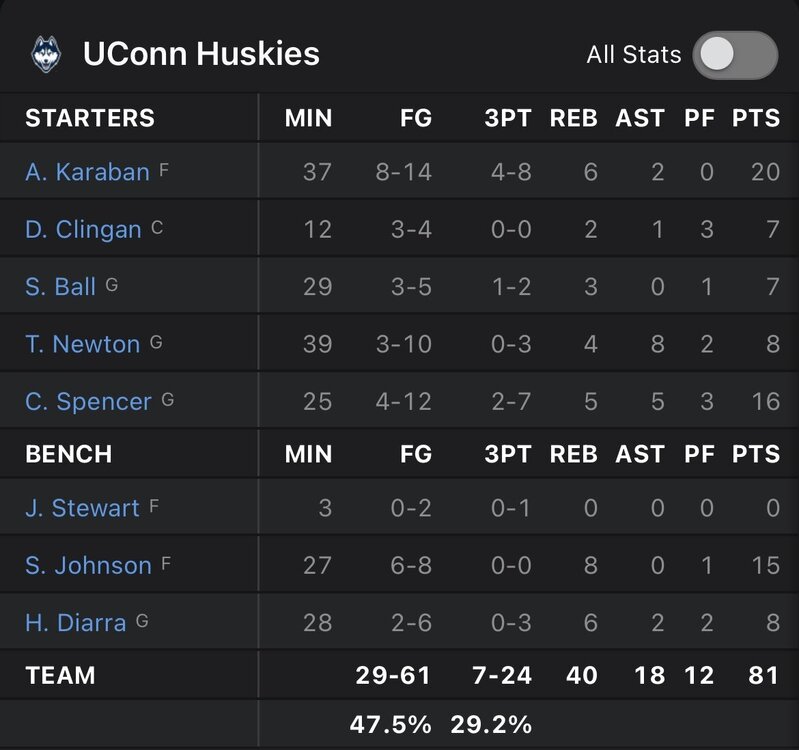Select S. Johnson player link
Screen dimensions: 799x750
click(88, 566)
